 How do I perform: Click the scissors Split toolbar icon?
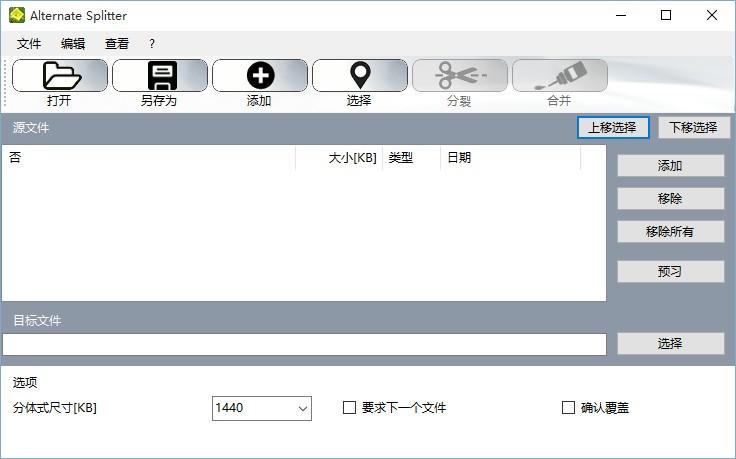pyautogui.click(x=459, y=76)
